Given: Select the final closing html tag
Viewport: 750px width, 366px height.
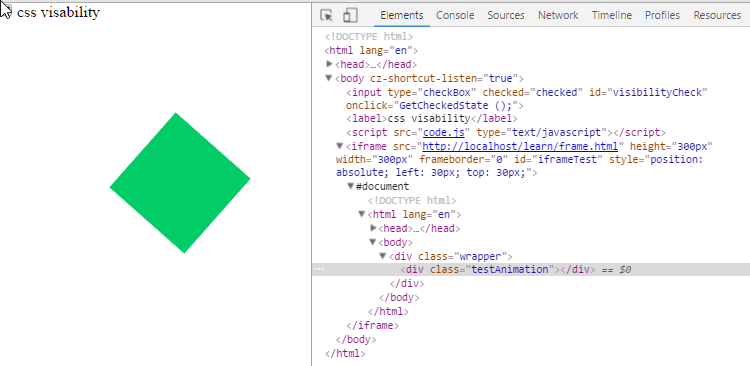Looking at the screenshot, I should [345, 354].
